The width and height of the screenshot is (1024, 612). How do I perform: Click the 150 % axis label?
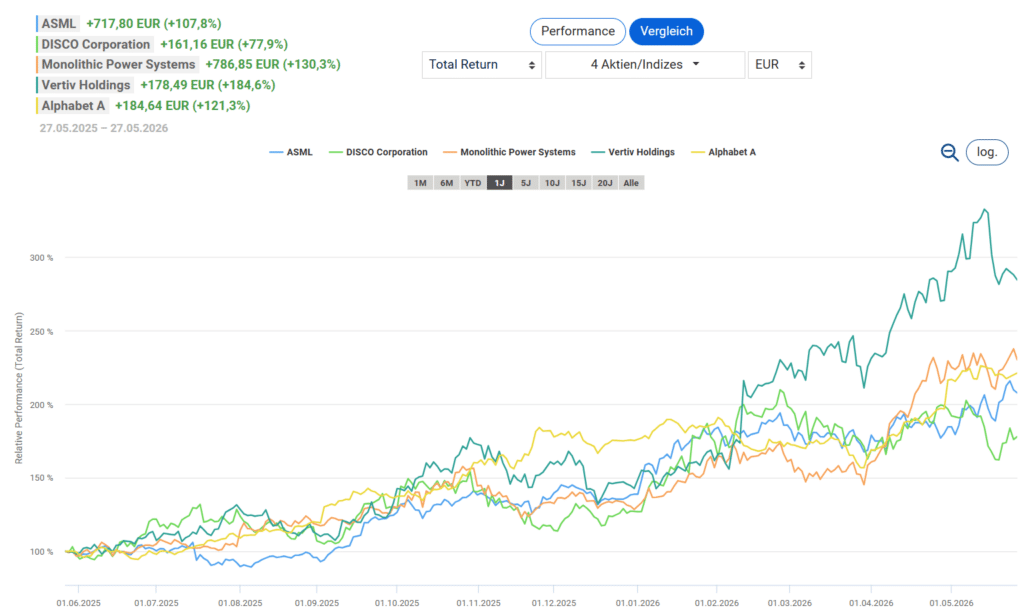click(41, 478)
